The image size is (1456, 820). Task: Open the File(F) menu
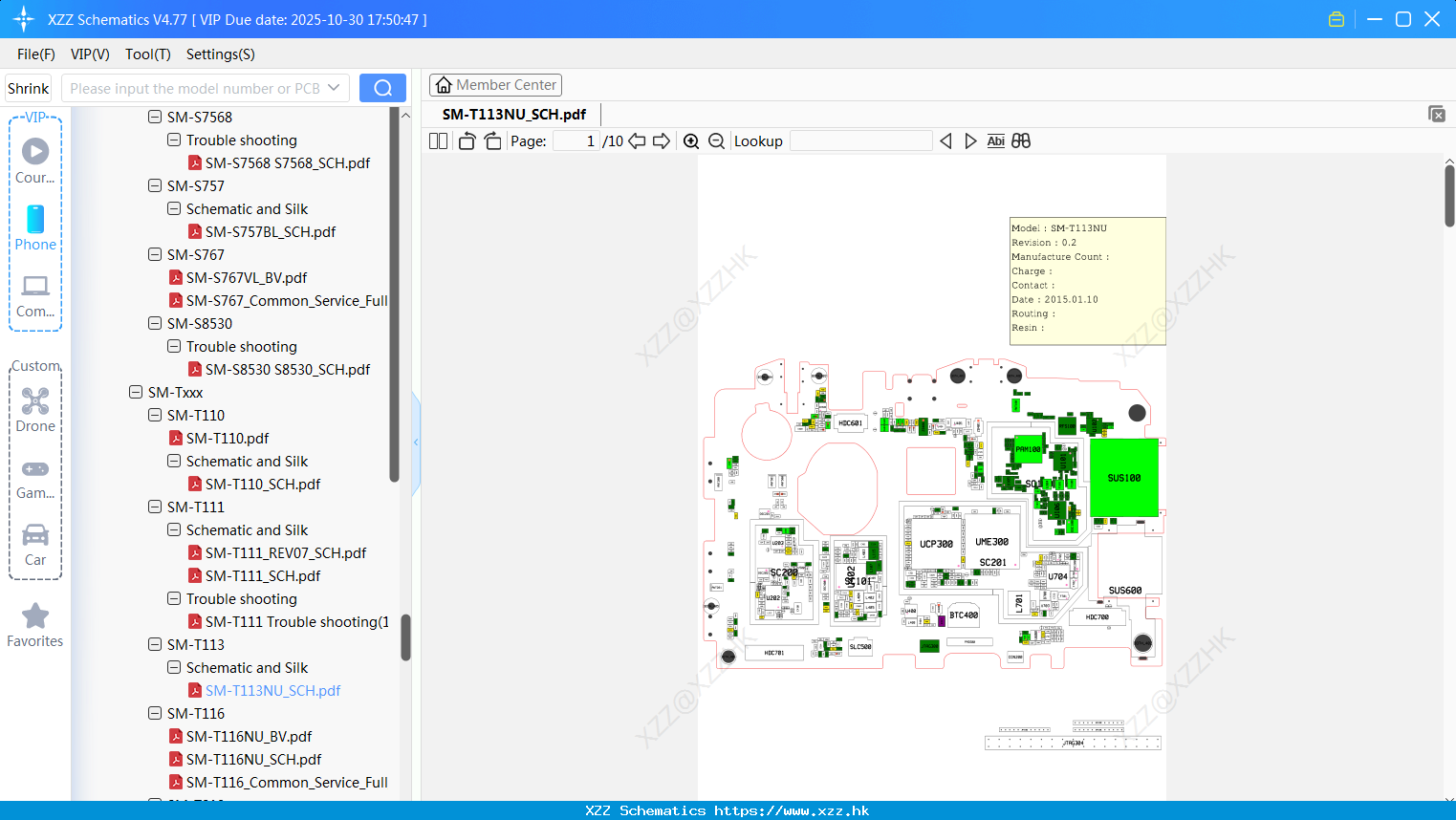click(36, 54)
